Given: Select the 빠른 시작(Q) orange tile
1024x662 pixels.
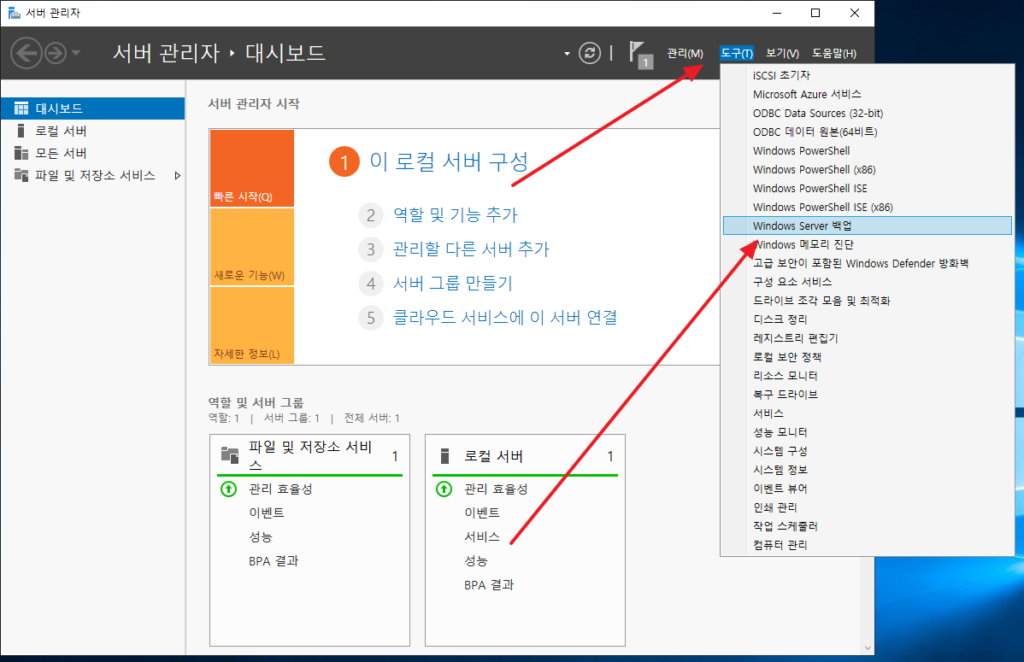Looking at the screenshot, I should pos(251,168).
